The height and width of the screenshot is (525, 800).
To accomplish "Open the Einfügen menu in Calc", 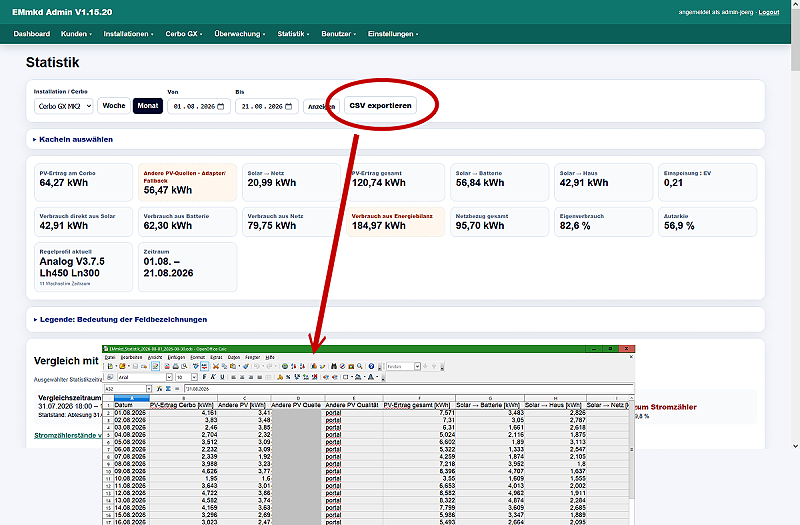I will click(176, 357).
